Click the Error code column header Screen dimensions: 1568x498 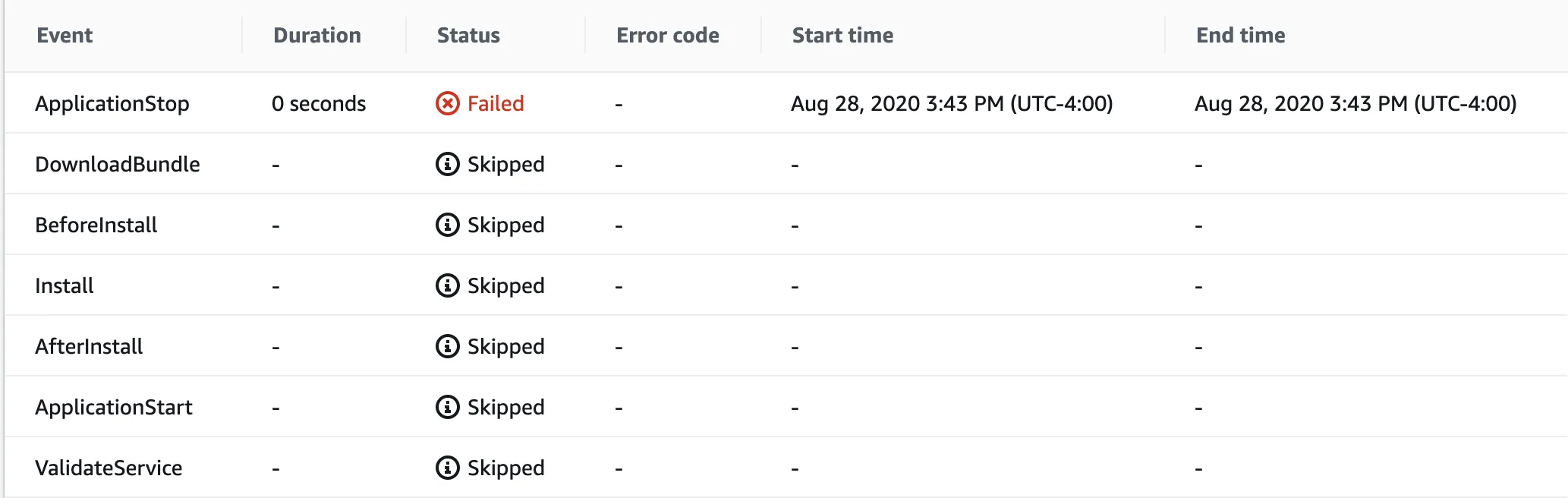(667, 36)
